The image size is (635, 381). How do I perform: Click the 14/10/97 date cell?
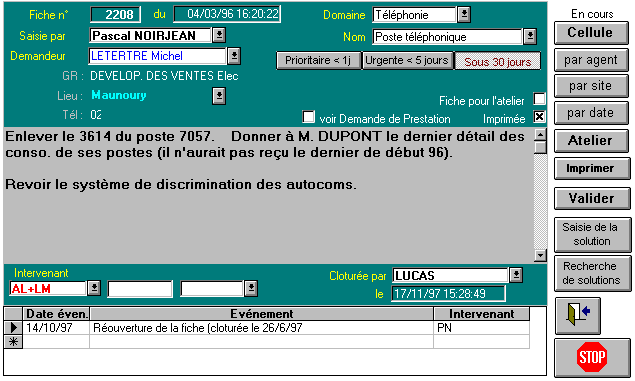tap(56, 328)
